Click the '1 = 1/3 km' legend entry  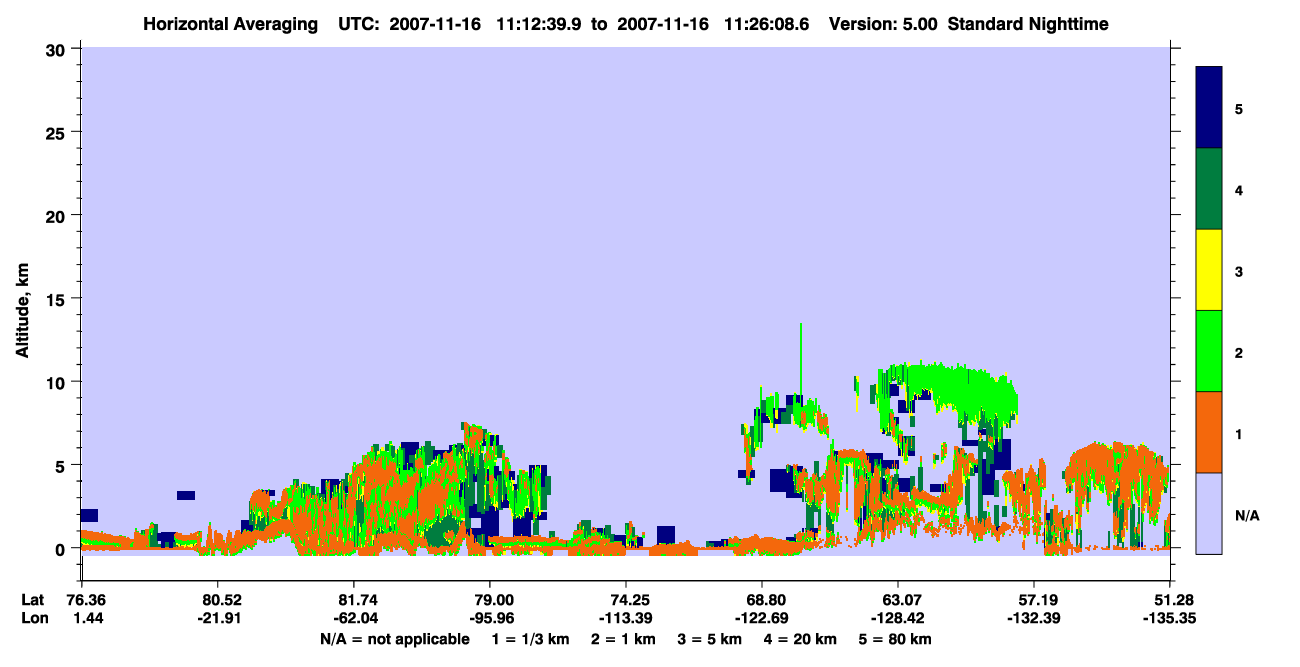pos(531,639)
